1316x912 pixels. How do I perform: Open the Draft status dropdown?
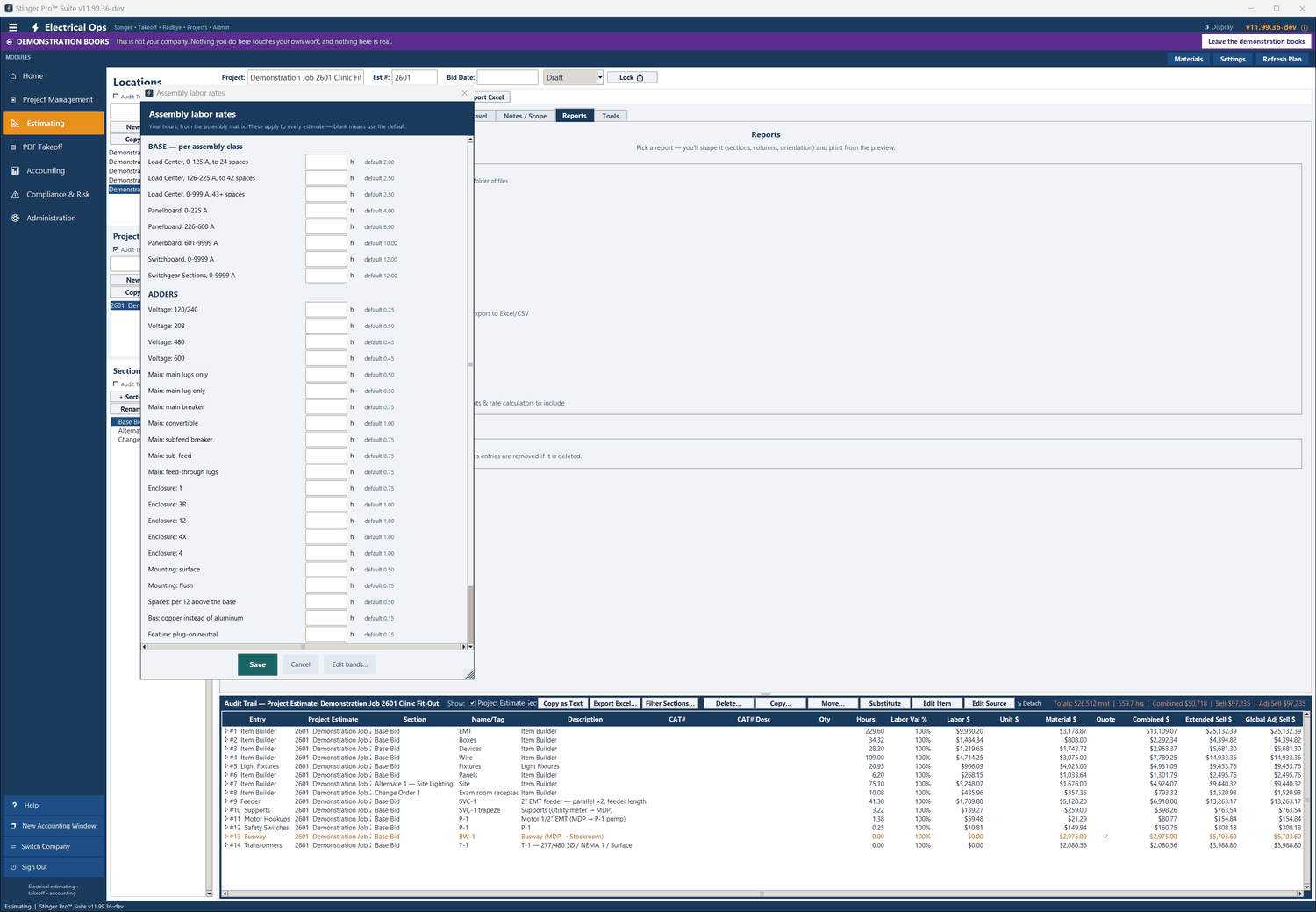click(x=600, y=77)
